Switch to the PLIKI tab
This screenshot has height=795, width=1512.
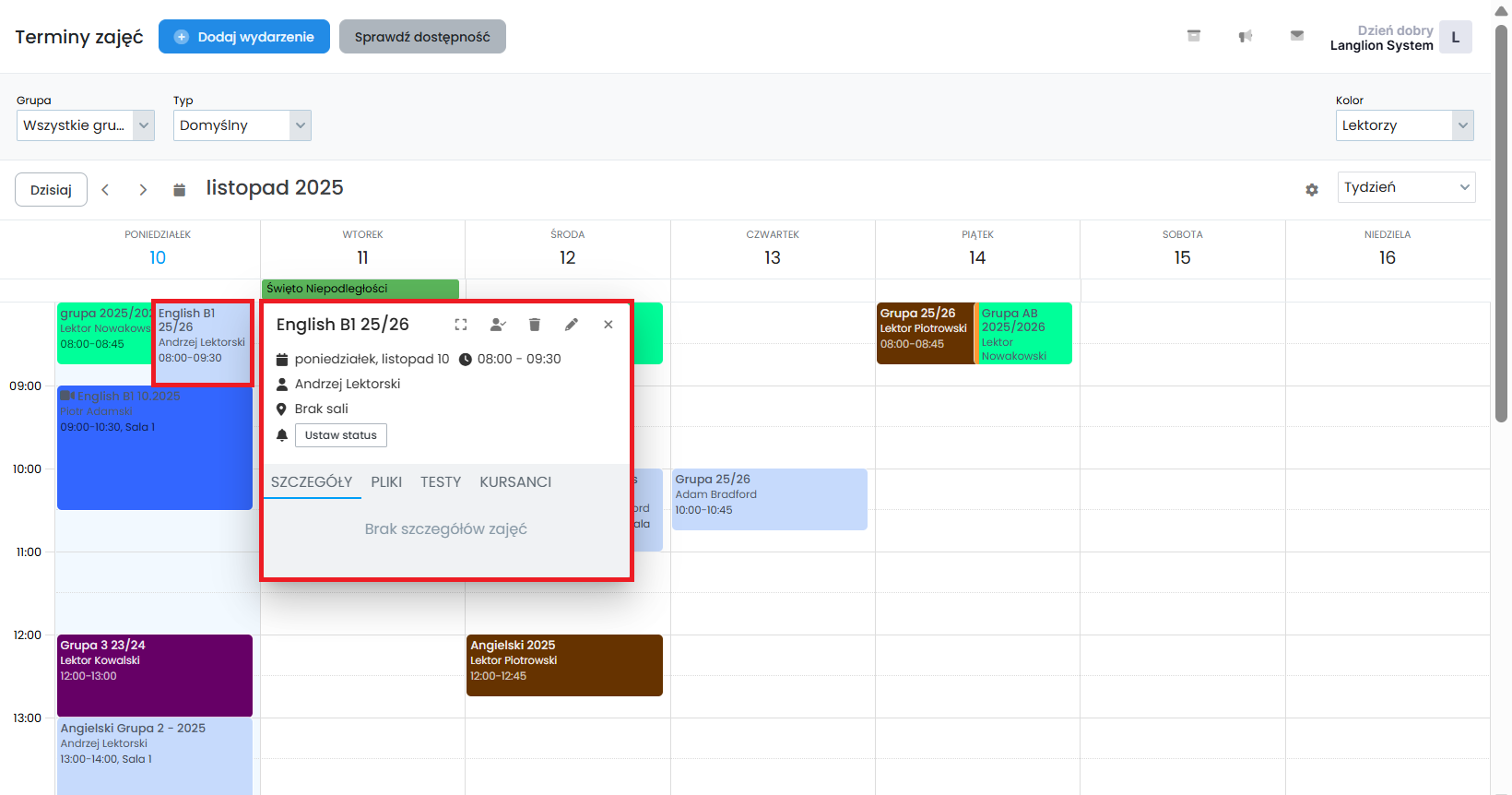(386, 481)
